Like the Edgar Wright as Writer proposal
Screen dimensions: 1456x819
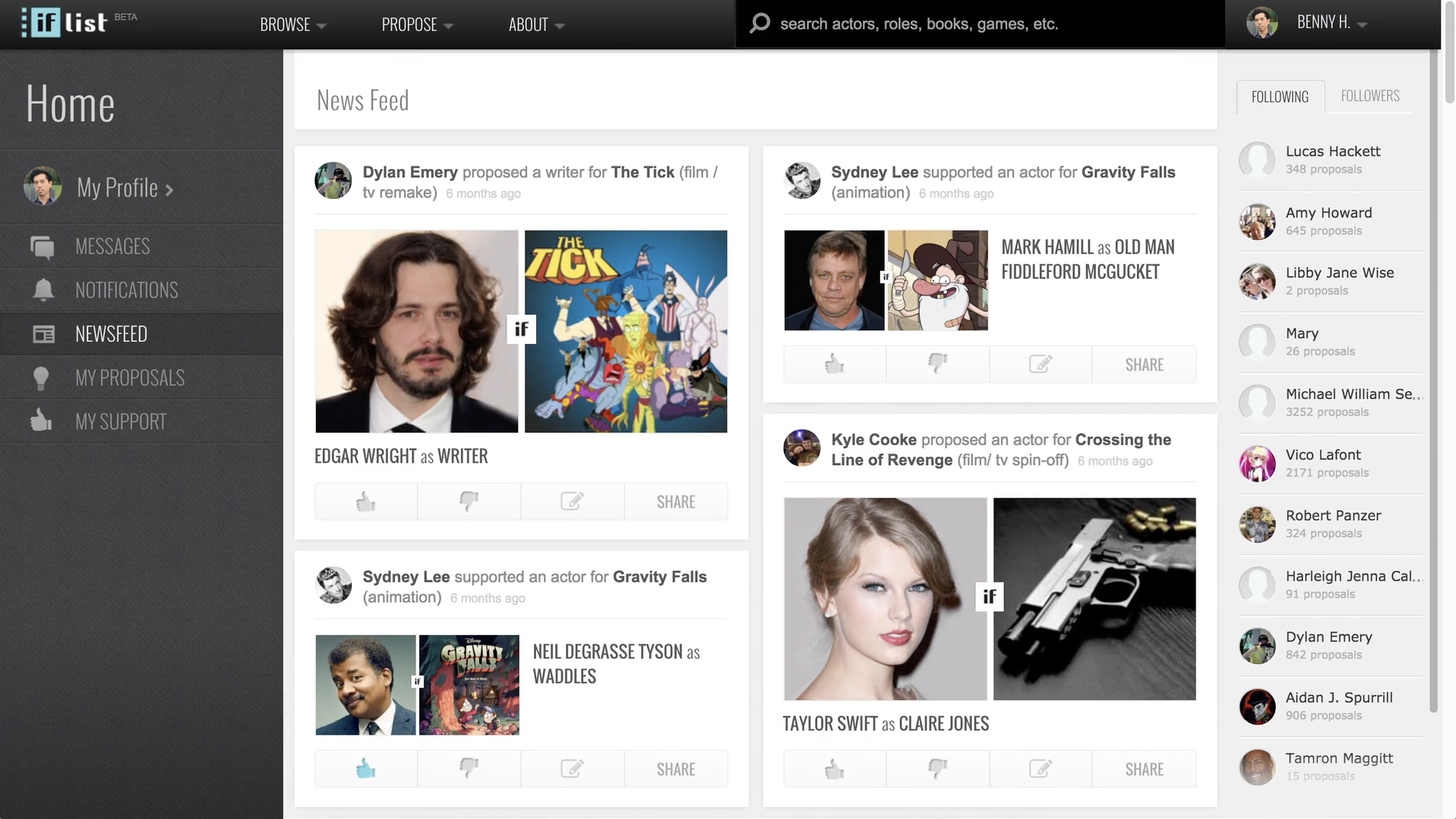point(365,501)
